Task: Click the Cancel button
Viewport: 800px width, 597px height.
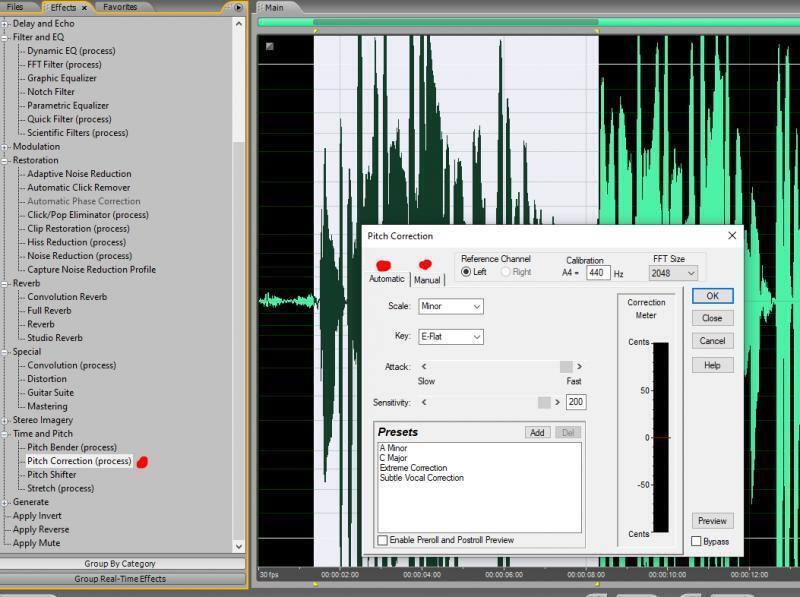Action: pyautogui.click(x=712, y=340)
